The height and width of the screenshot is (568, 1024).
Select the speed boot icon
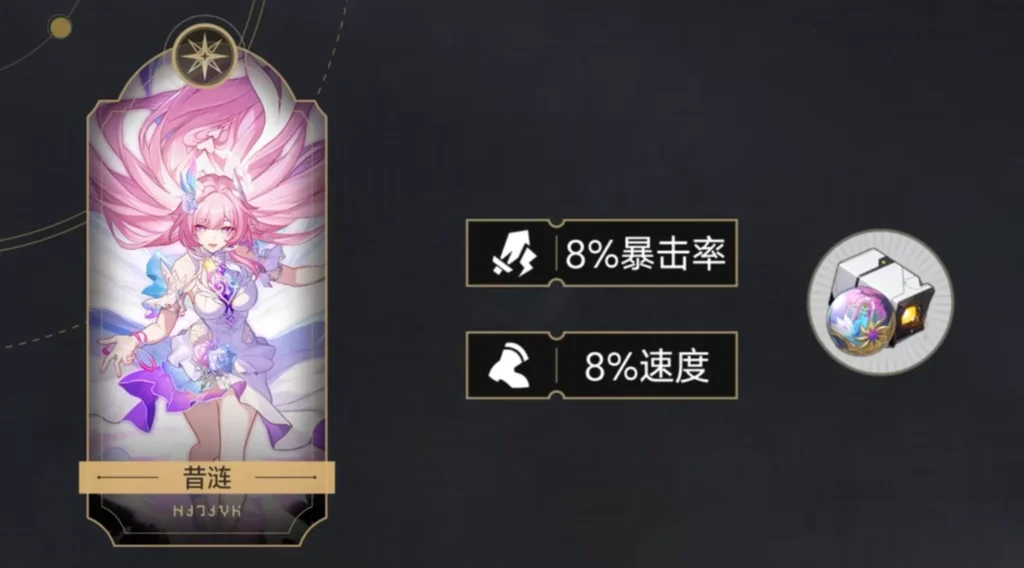point(510,366)
